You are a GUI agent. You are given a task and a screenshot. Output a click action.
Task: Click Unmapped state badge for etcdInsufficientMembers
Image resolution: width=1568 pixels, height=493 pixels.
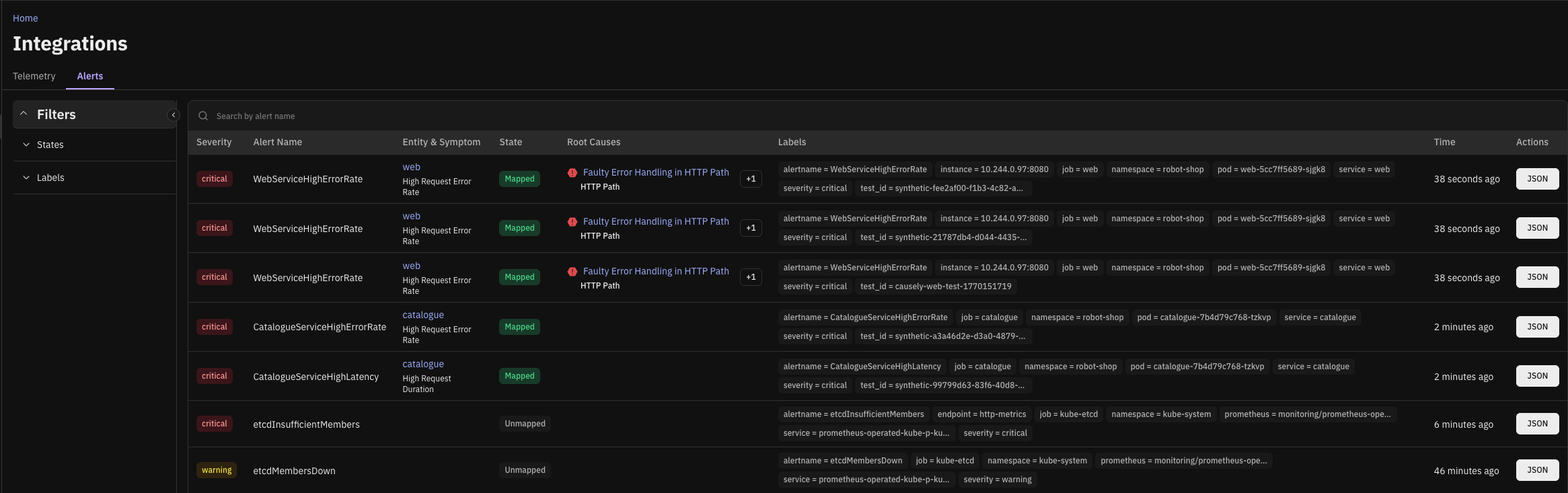(x=525, y=424)
